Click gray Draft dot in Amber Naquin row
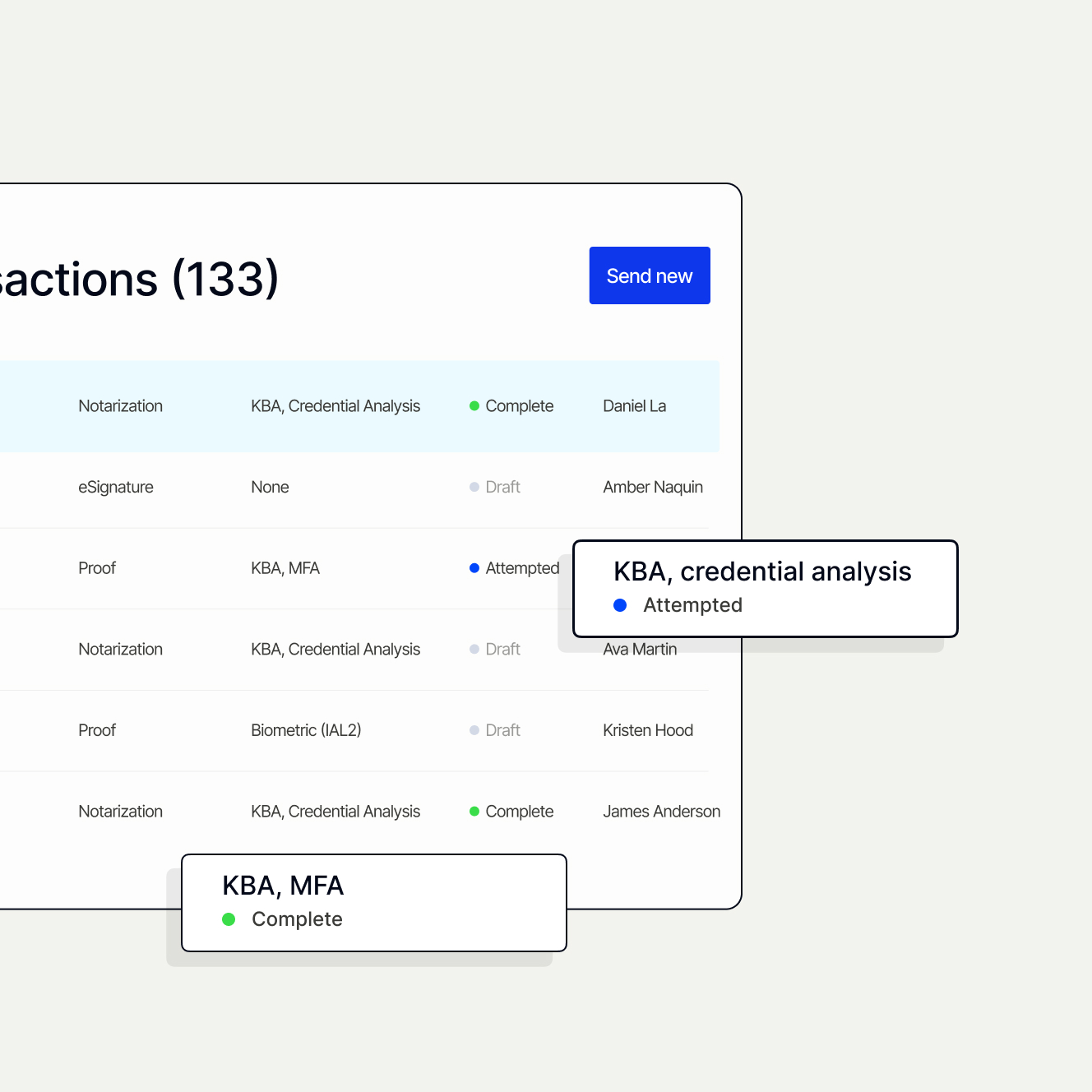Image resolution: width=1092 pixels, height=1092 pixels. pos(474,487)
